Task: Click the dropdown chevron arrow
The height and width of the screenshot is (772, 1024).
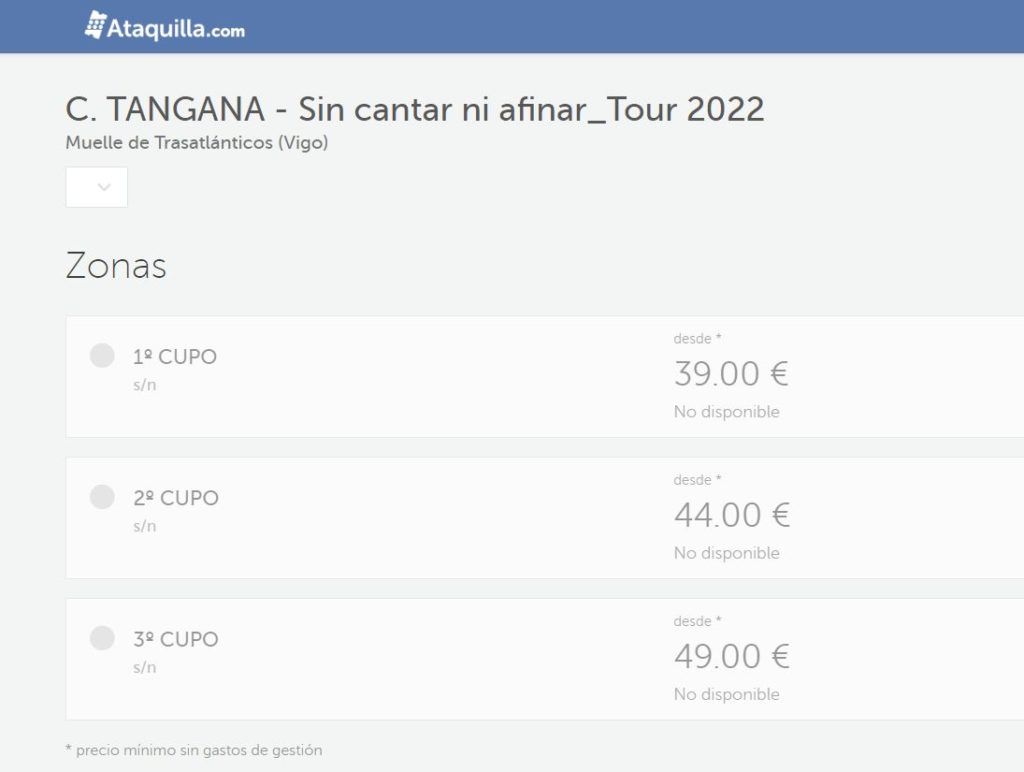Action: pyautogui.click(x=104, y=187)
